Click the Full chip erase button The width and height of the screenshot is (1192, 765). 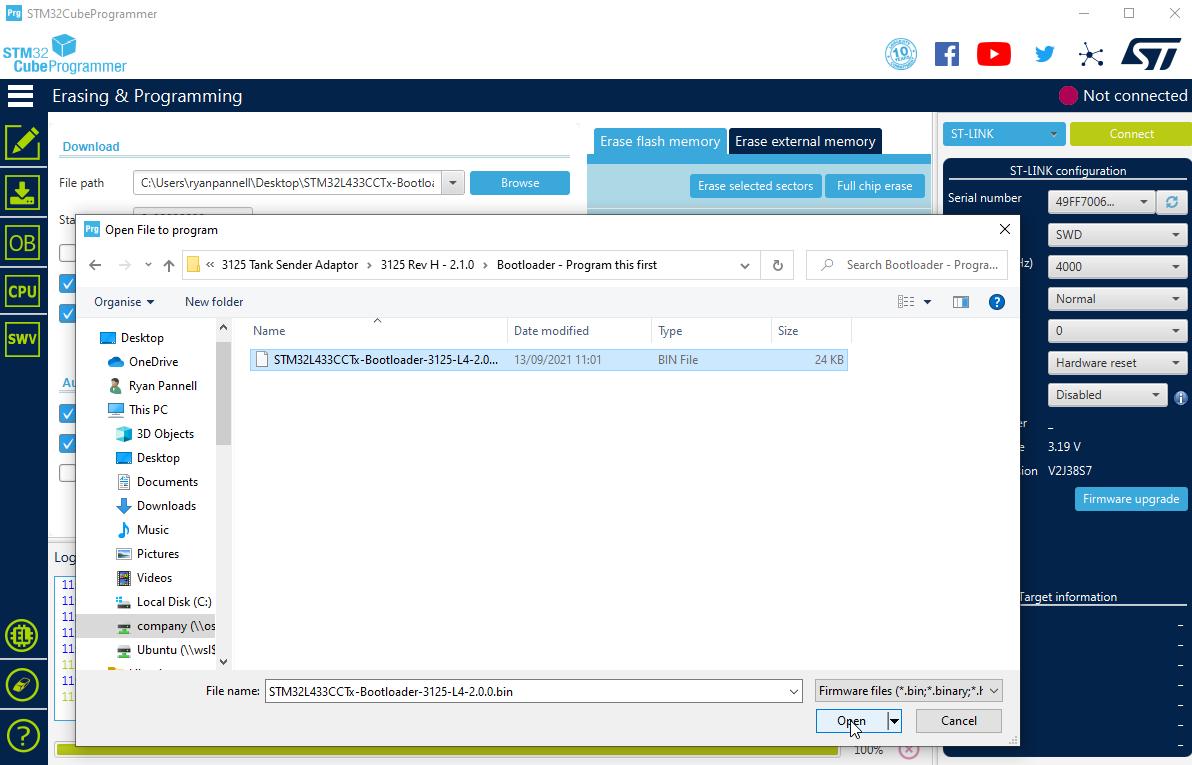[x=874, y=186]
